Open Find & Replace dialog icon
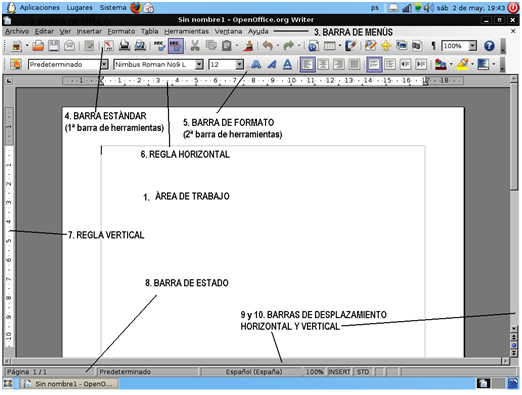The height and width of the screenshot is (395, 522). click(370, 46)
